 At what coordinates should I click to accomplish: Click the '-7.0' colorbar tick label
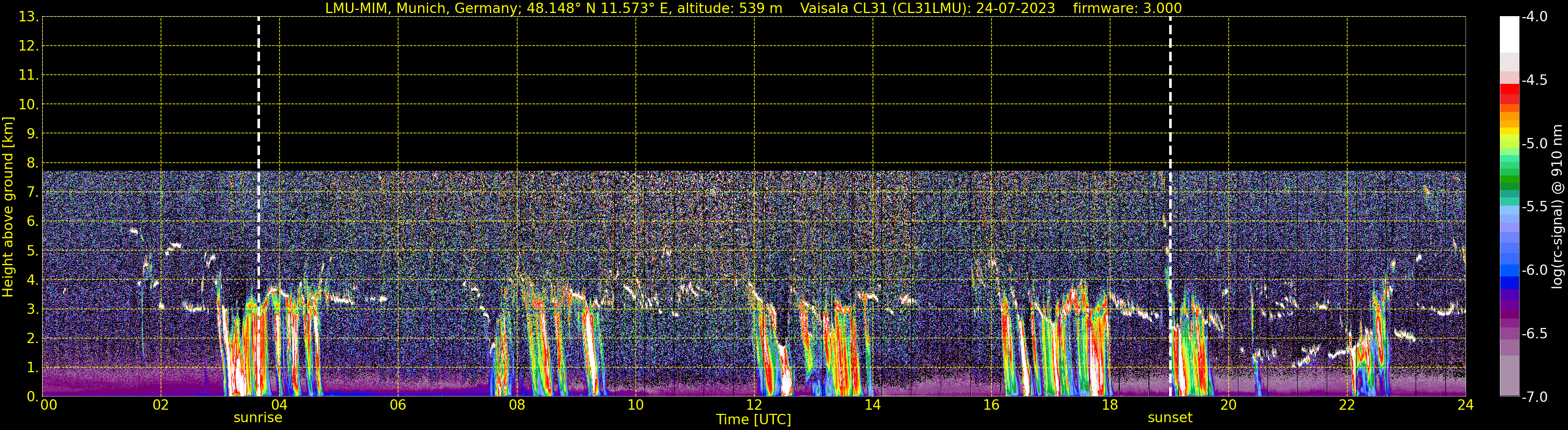1535,397
